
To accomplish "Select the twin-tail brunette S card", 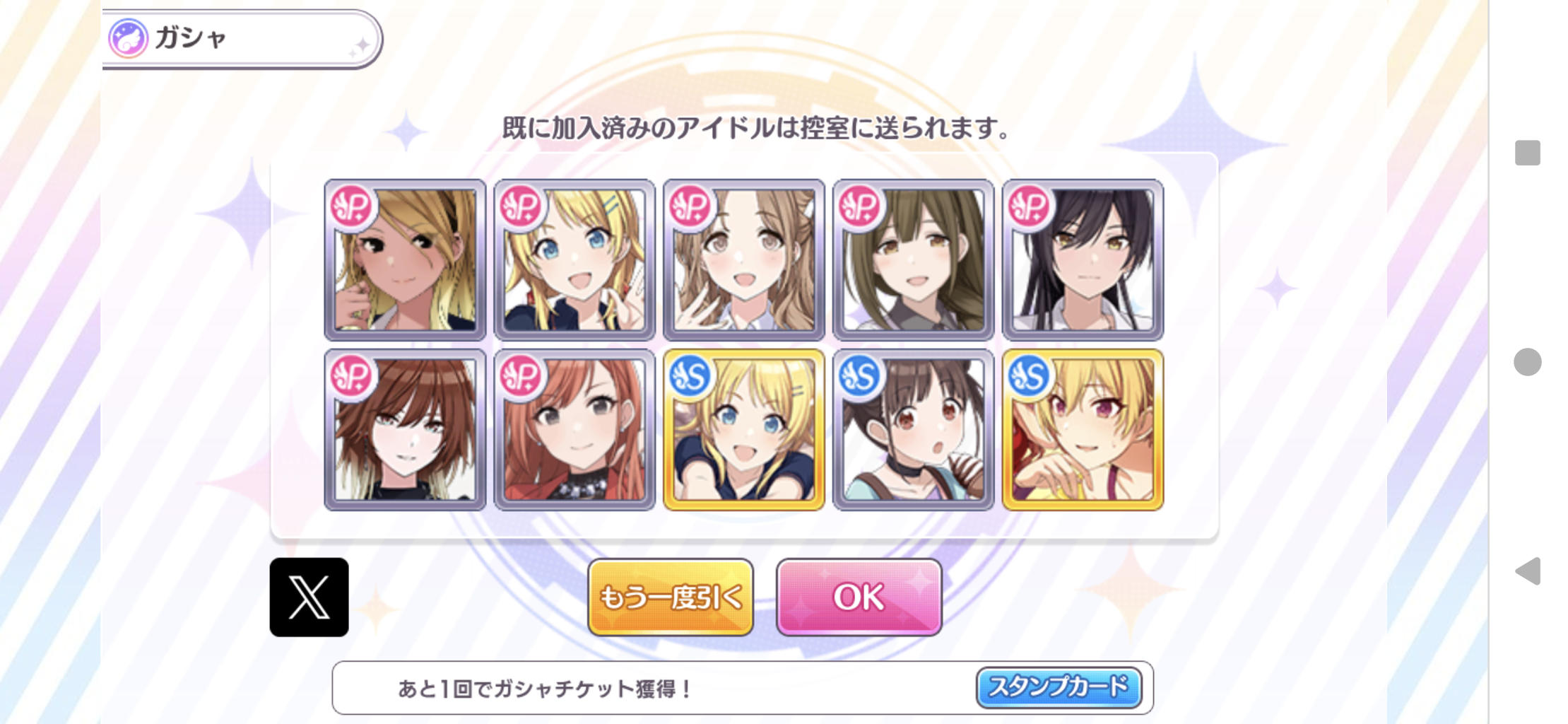I will 914,429.
